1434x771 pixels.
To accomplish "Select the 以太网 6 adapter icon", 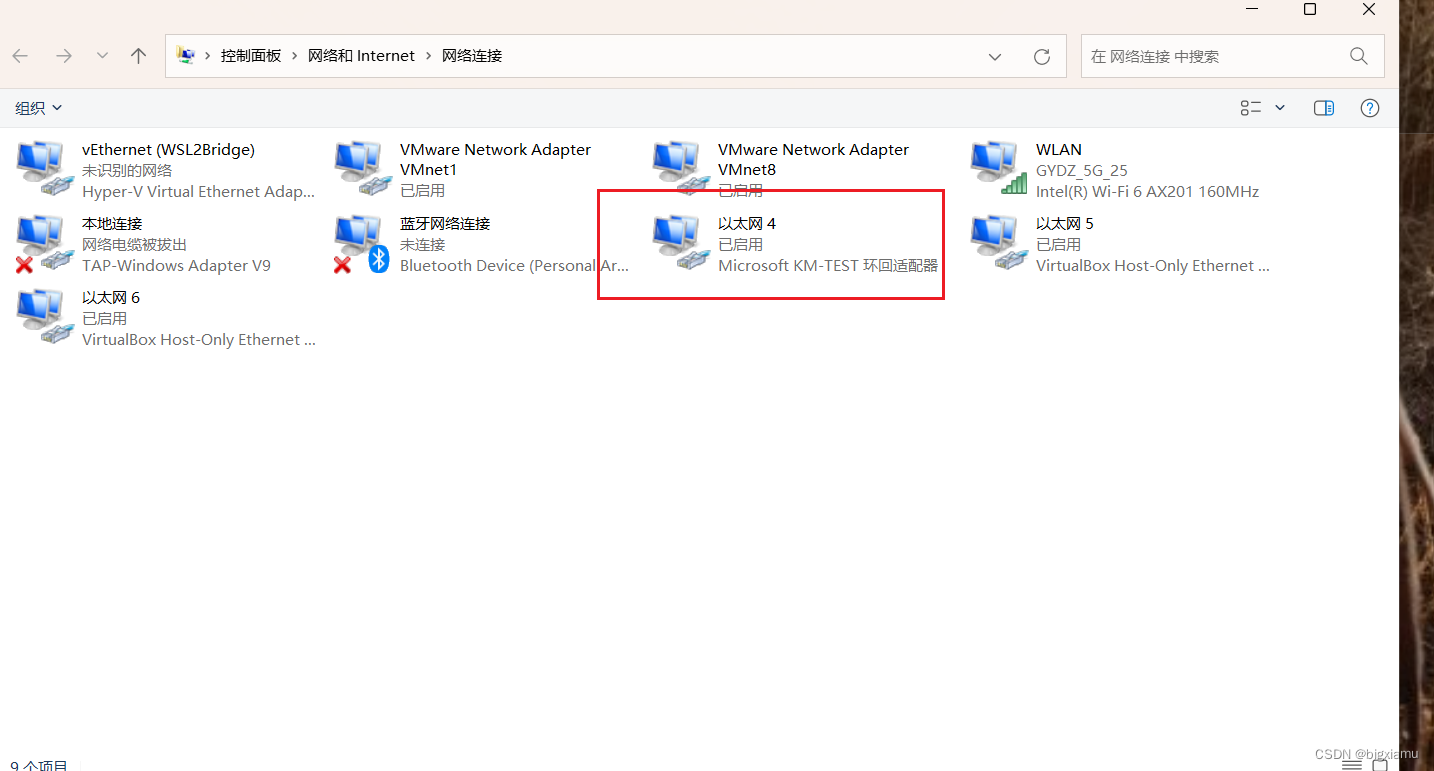I will tap(45, 318).
